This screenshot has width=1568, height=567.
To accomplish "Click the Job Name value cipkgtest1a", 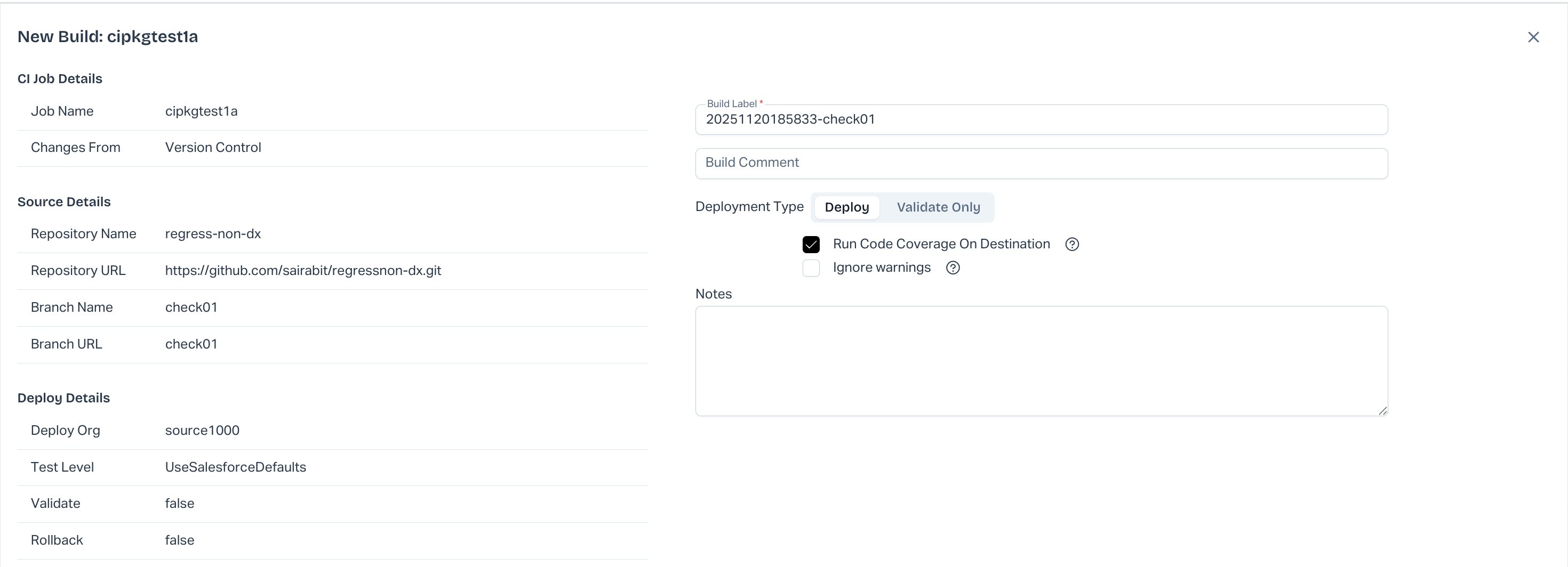I will [x=201, y=111].
